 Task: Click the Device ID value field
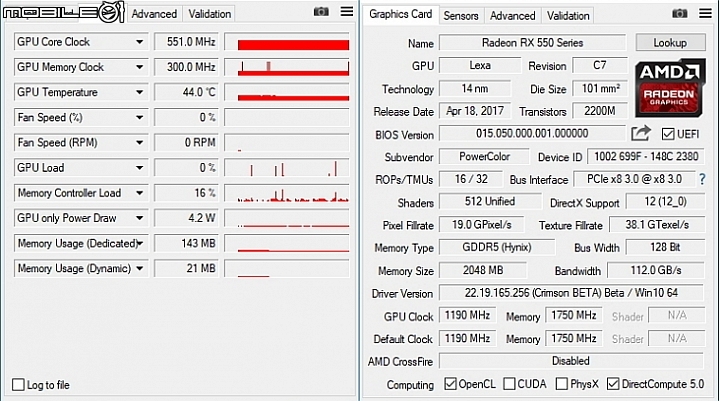(x=646, y=157)
